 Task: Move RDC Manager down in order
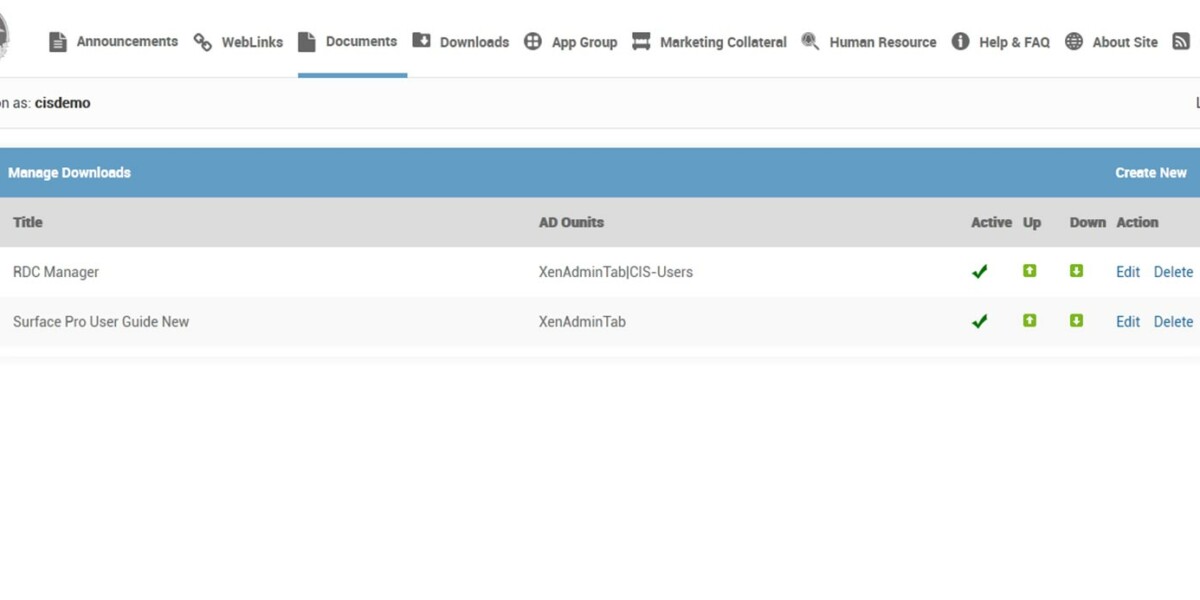(1077, 271)
